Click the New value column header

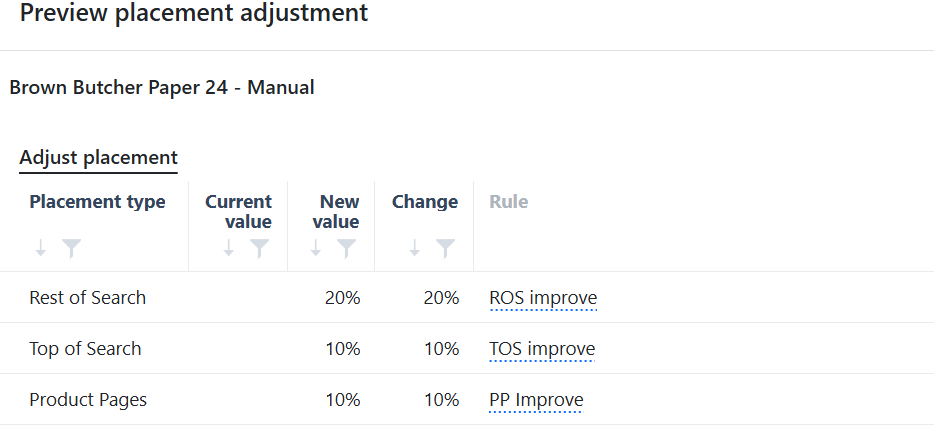336,211
